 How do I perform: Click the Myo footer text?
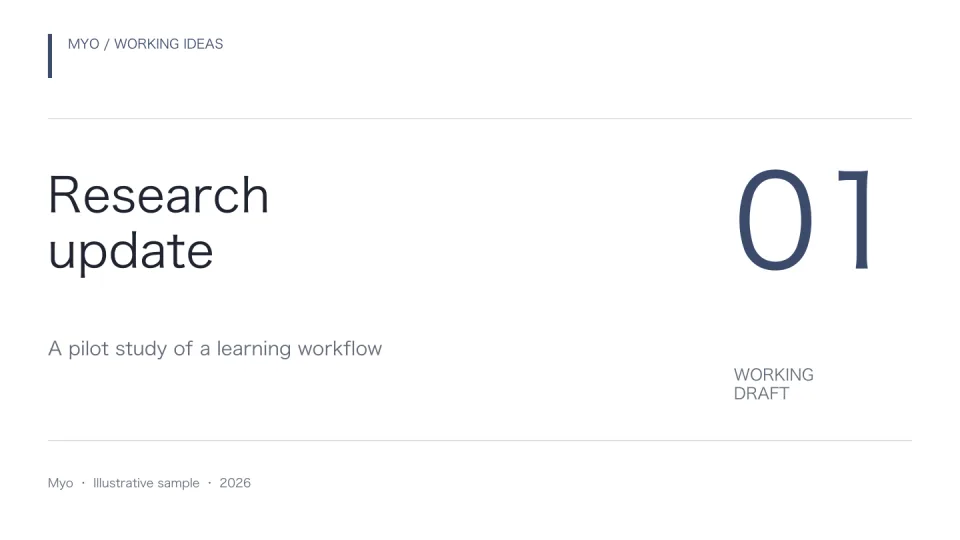pos(61,483)
